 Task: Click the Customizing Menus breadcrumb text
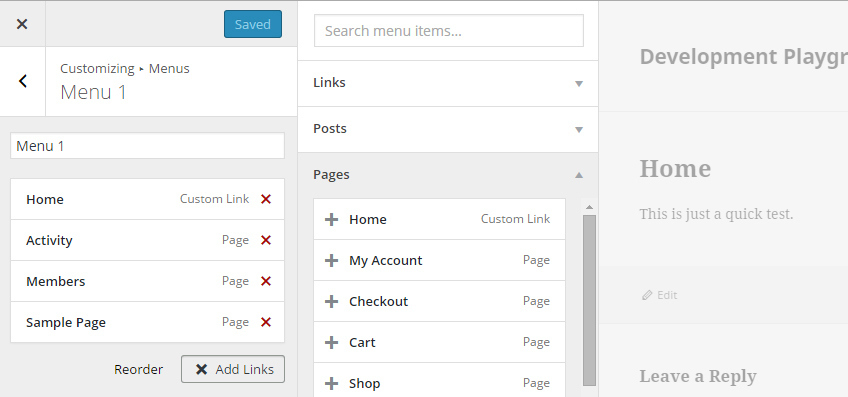click(125, 69)
